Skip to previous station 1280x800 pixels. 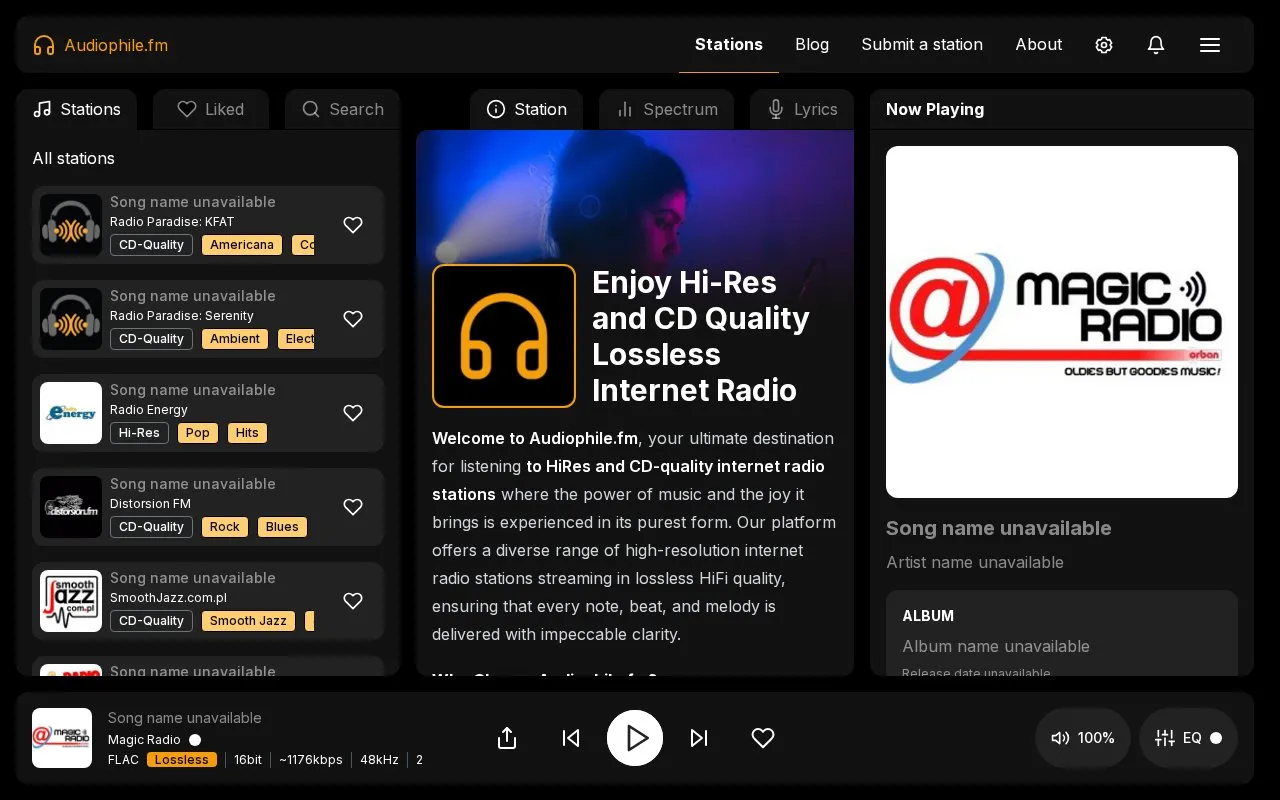click(x=571, y=738)
